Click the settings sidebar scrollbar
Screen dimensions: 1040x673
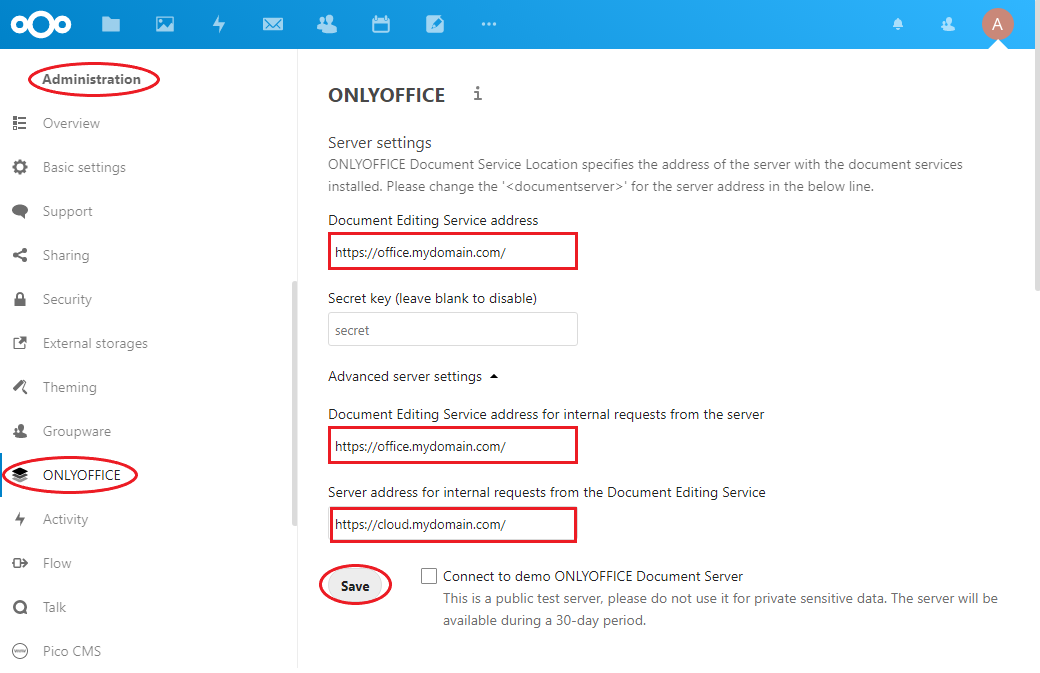click(294, 404)
